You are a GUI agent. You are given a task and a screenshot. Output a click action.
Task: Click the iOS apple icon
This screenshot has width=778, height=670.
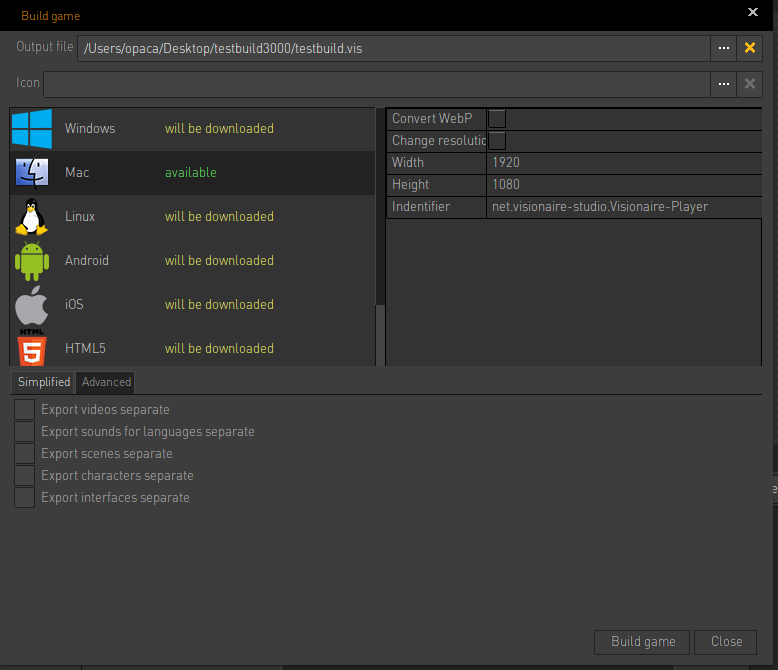[x=32, y=305]
